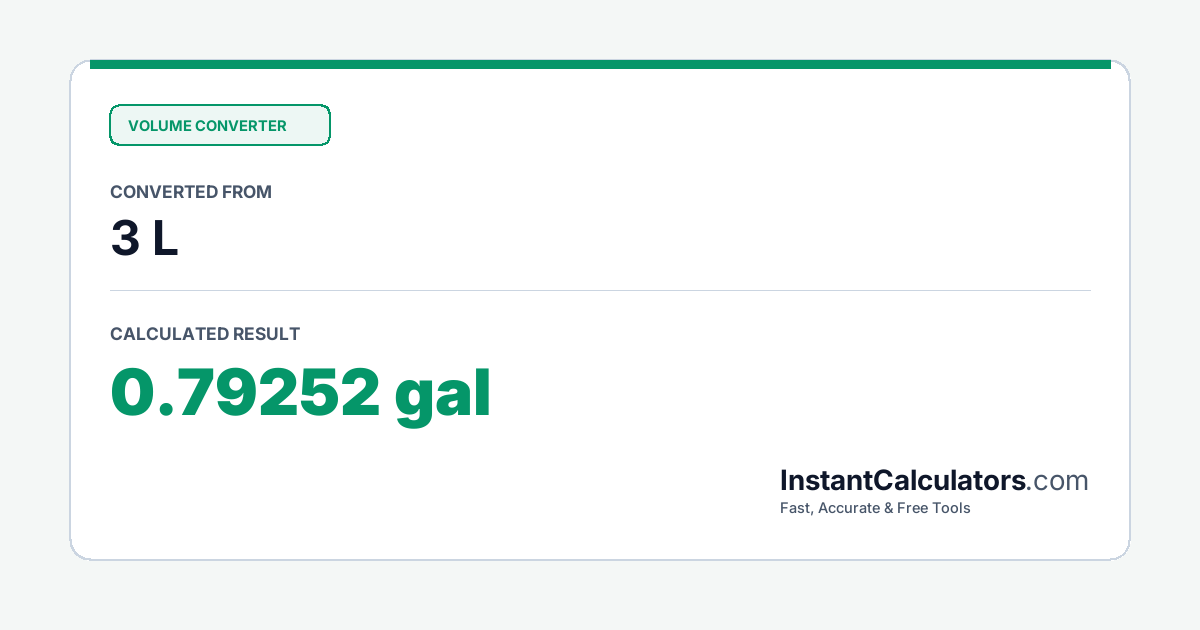Click the word Fast in tagline
Viewport: 1200px width, 630px height.
point(794,508)
